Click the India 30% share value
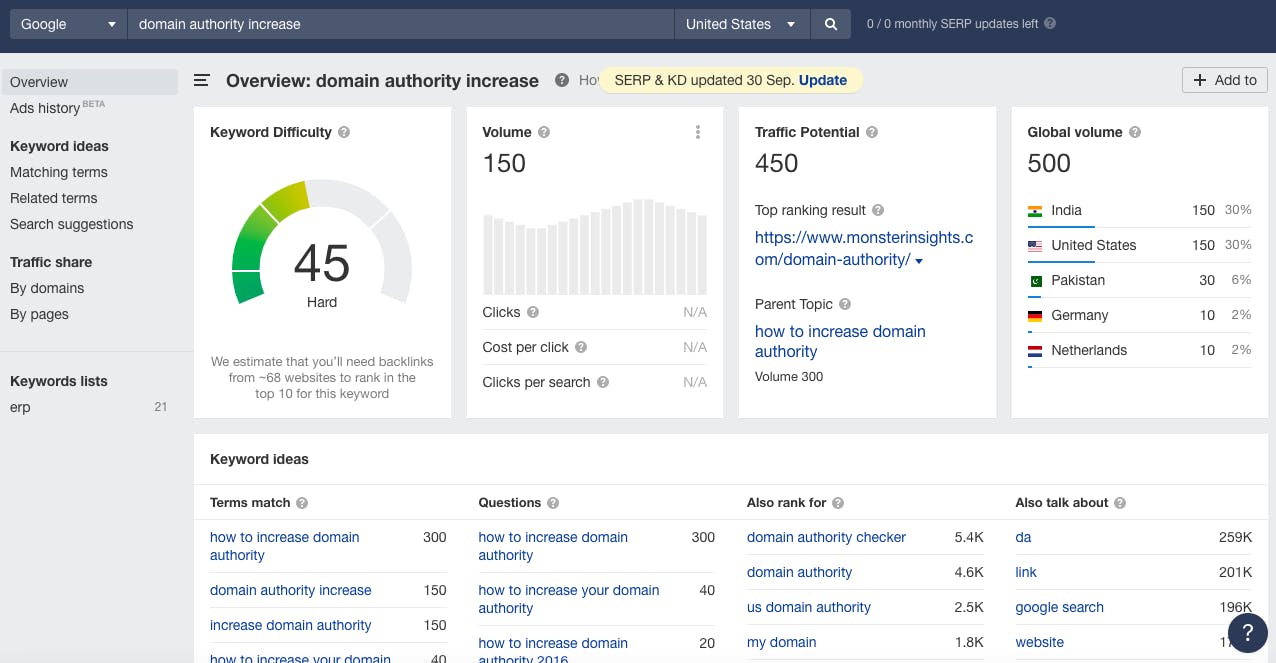The height and width of the screenshot is (663, 1276). 1238,210
